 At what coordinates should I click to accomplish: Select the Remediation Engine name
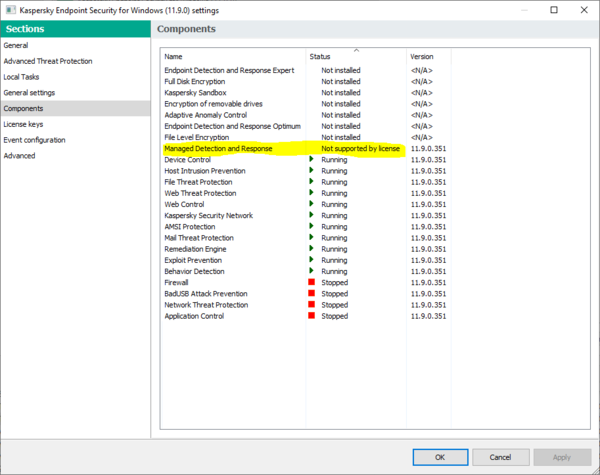click(195, 249)
